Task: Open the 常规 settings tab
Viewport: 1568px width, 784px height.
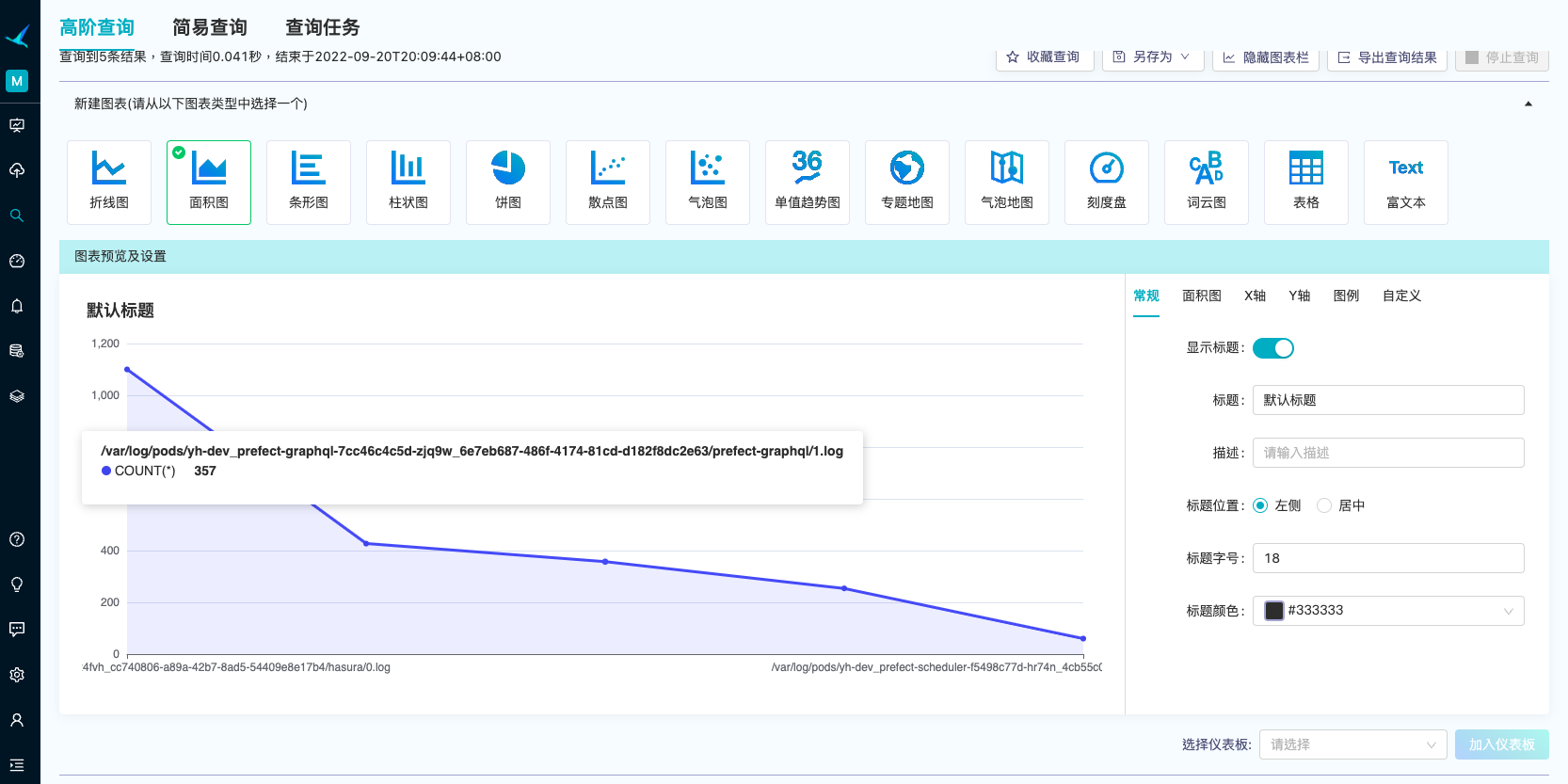Action: [1146, 296]
